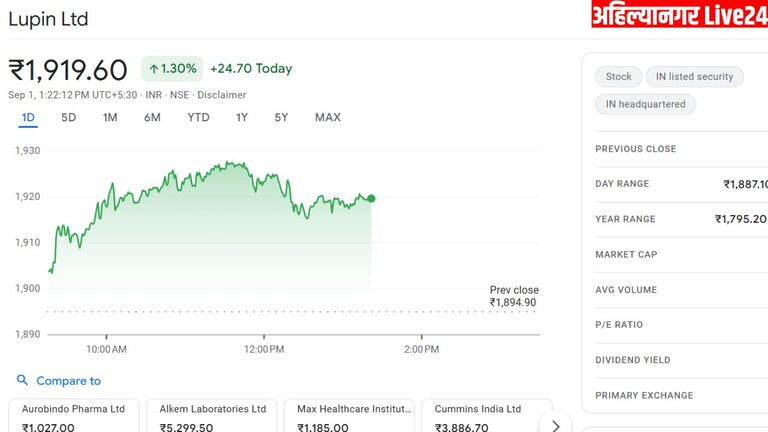Click the Compare to search icon
The image size is (768, 432).
tap(22, 381)
